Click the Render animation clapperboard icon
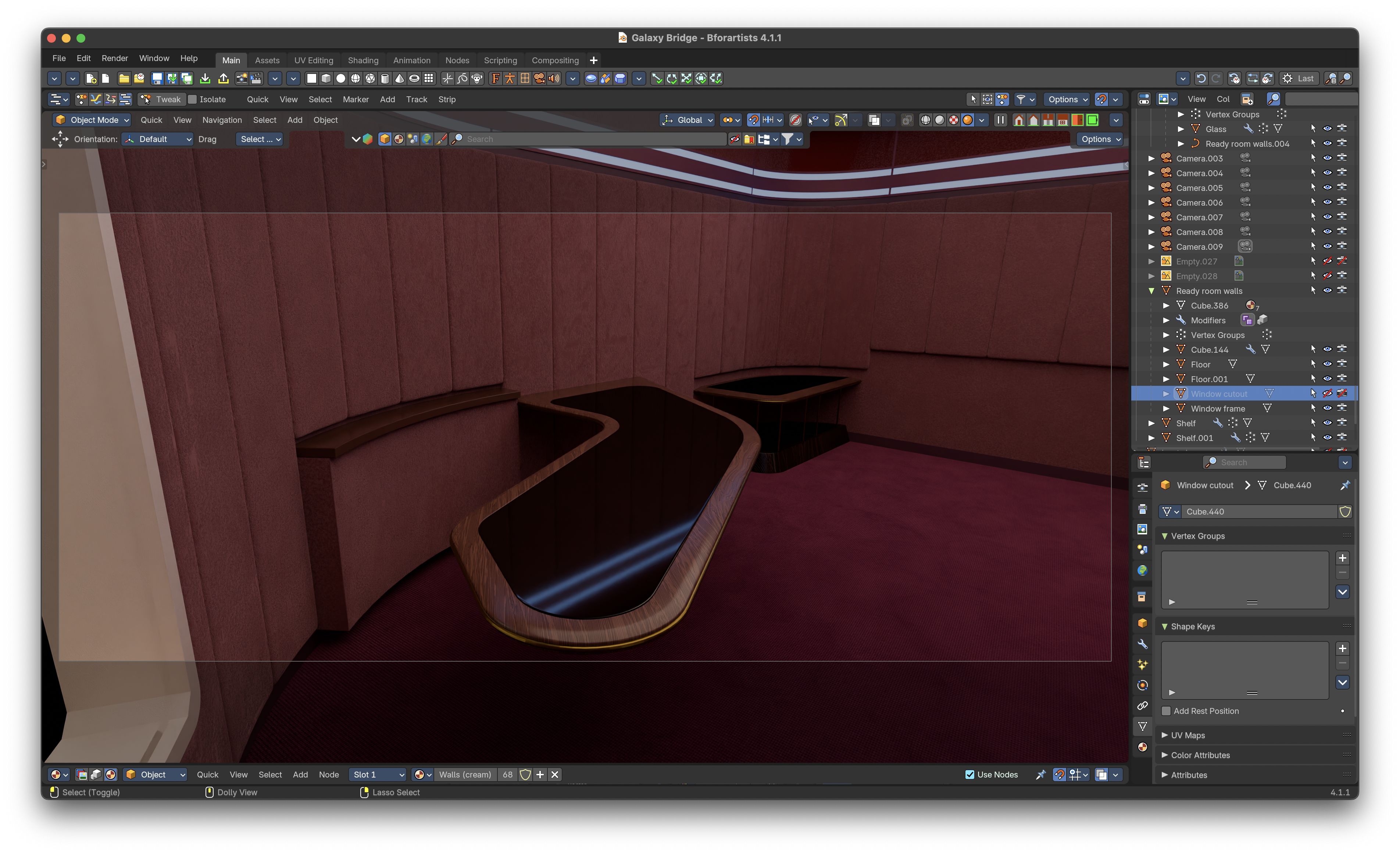Viewport: 1400px width, 854px height. [256, 78]
